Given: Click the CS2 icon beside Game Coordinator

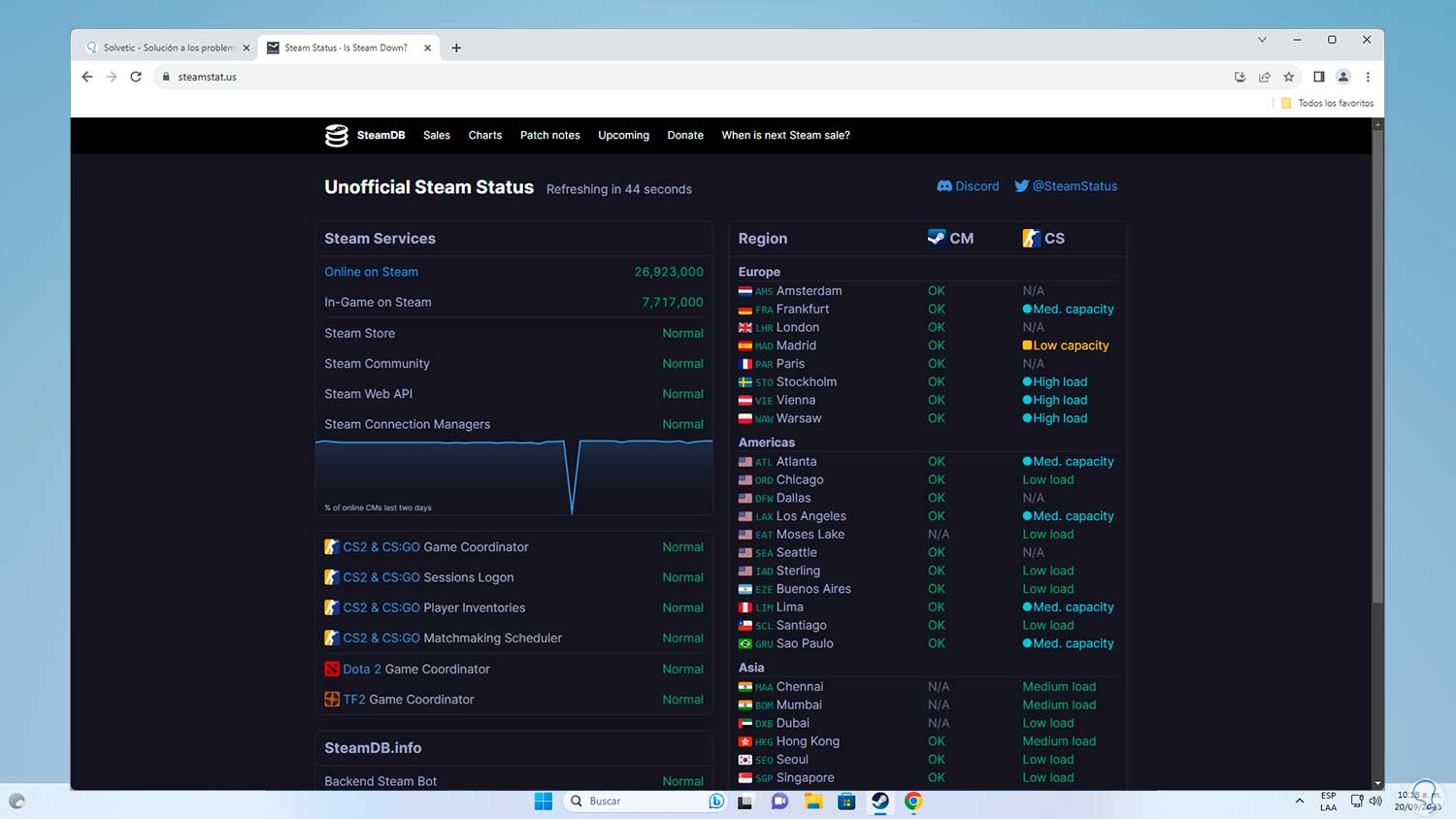Looking at the screenshot, I should (x=332, y=547).
